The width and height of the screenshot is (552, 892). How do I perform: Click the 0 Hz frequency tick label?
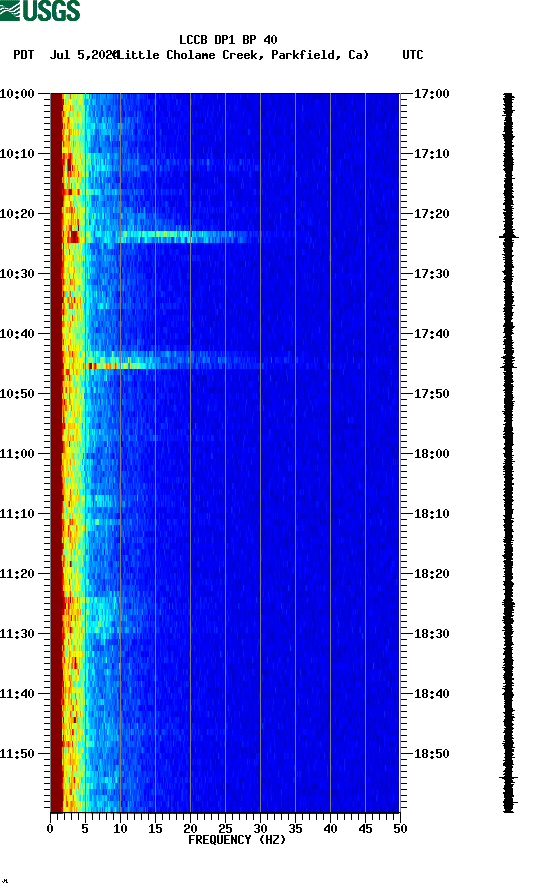coord(50,829)
